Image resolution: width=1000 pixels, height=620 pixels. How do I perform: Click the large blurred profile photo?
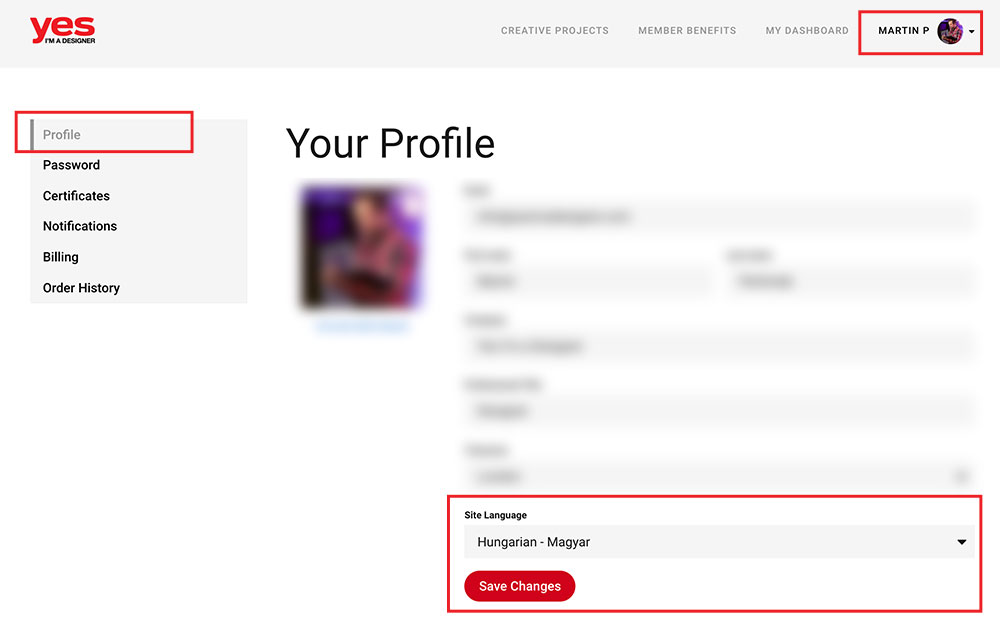pyautogui.click(x=361, y=246)
